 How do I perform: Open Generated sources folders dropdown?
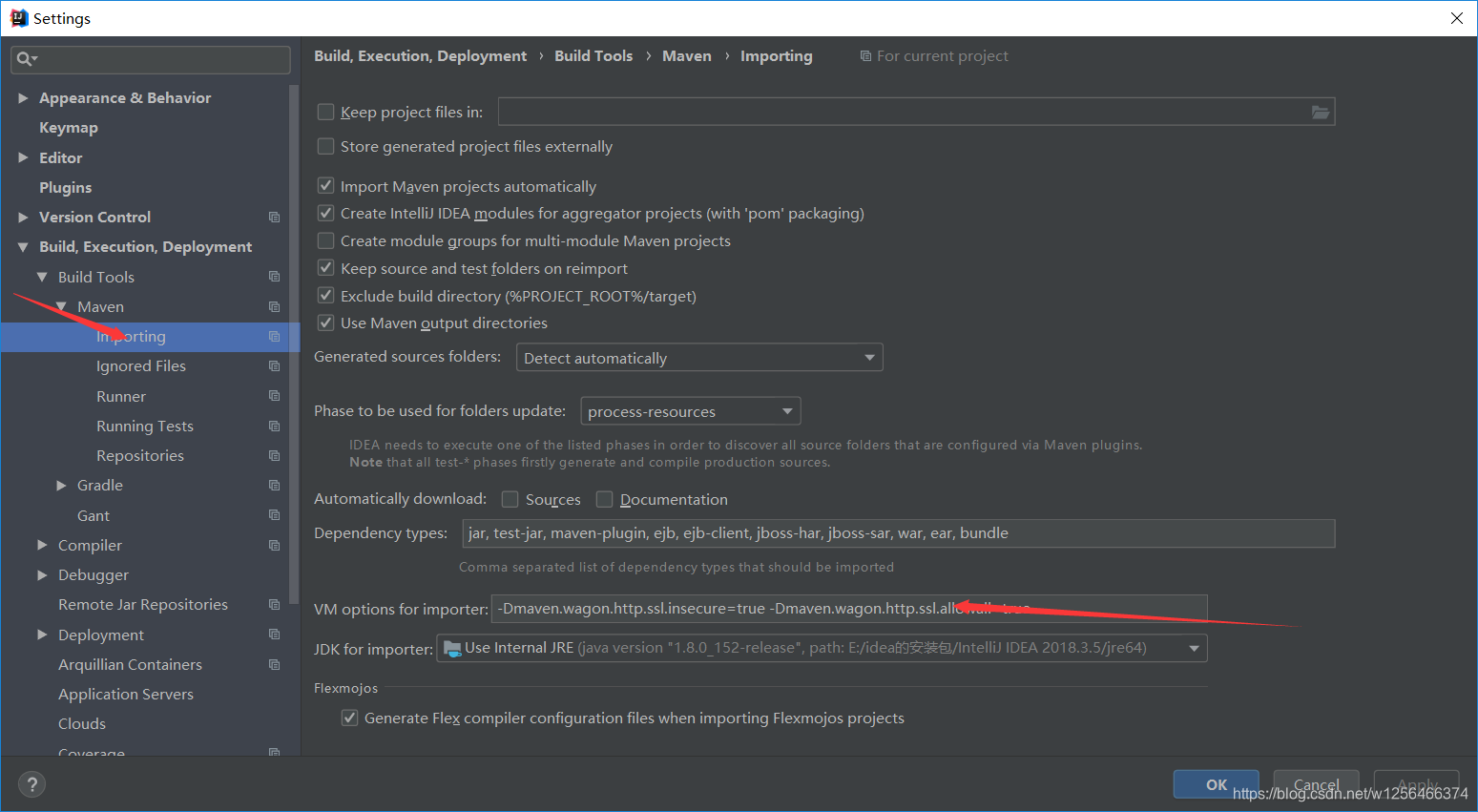pyautogui.click(x=699, y=358)
